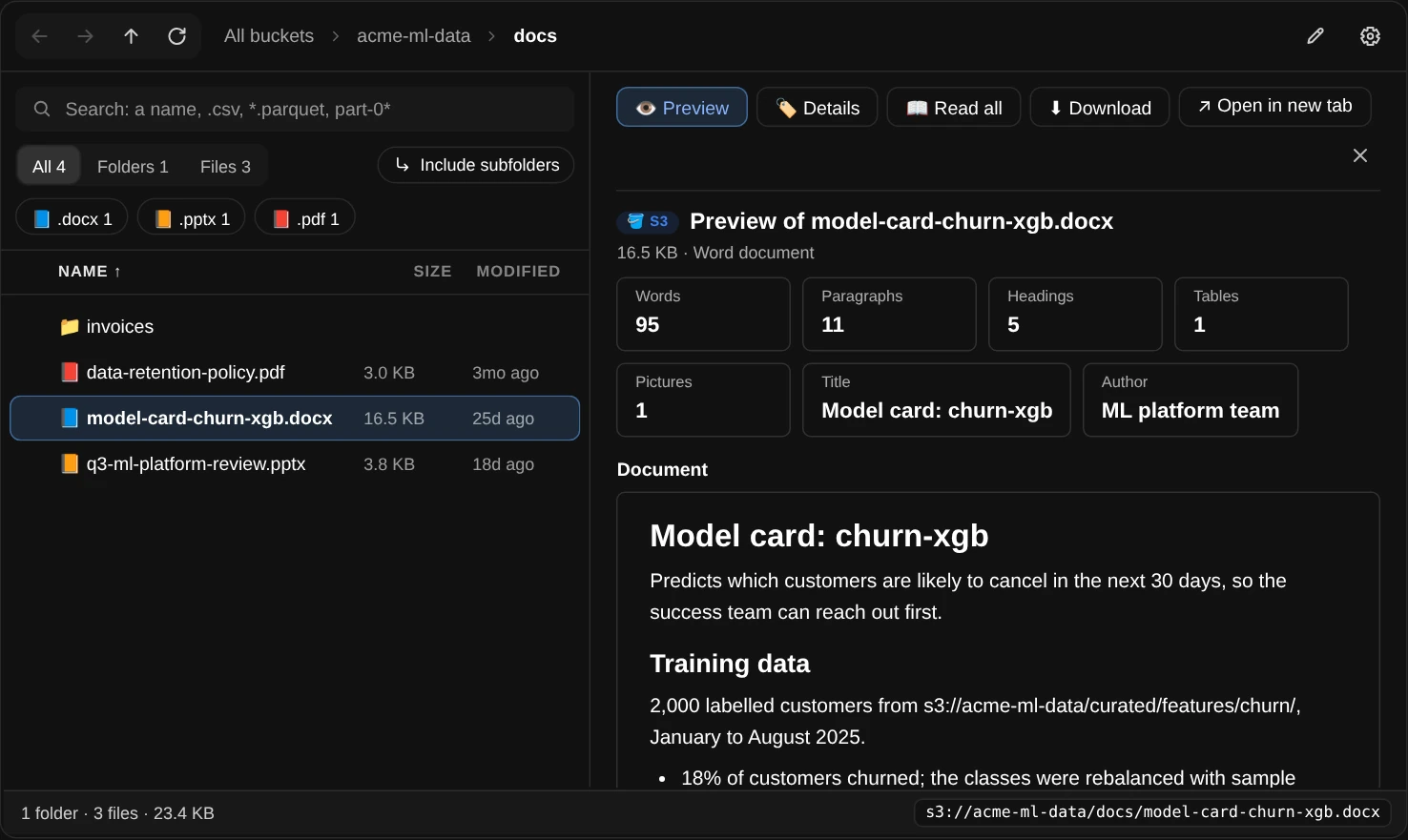Click the Author card ML platform team
The width and height of the screenshot is (1408, 840).
[x=1191, y=400]
